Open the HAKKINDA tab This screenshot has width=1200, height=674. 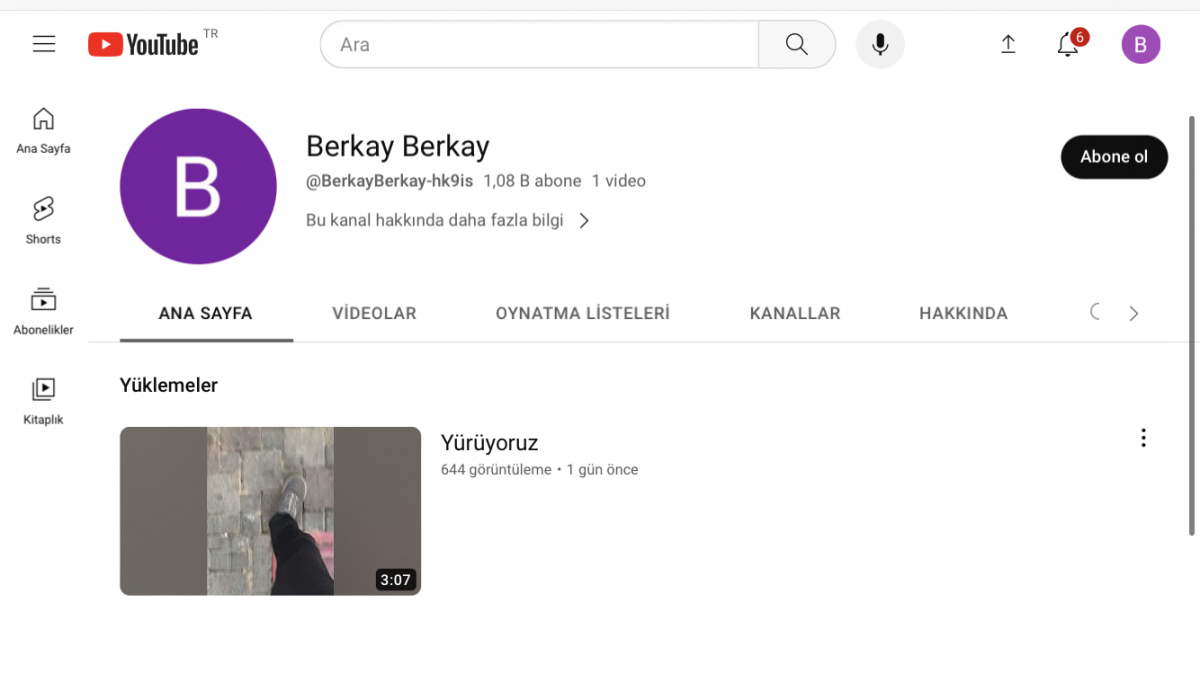[x=963, y=313]
